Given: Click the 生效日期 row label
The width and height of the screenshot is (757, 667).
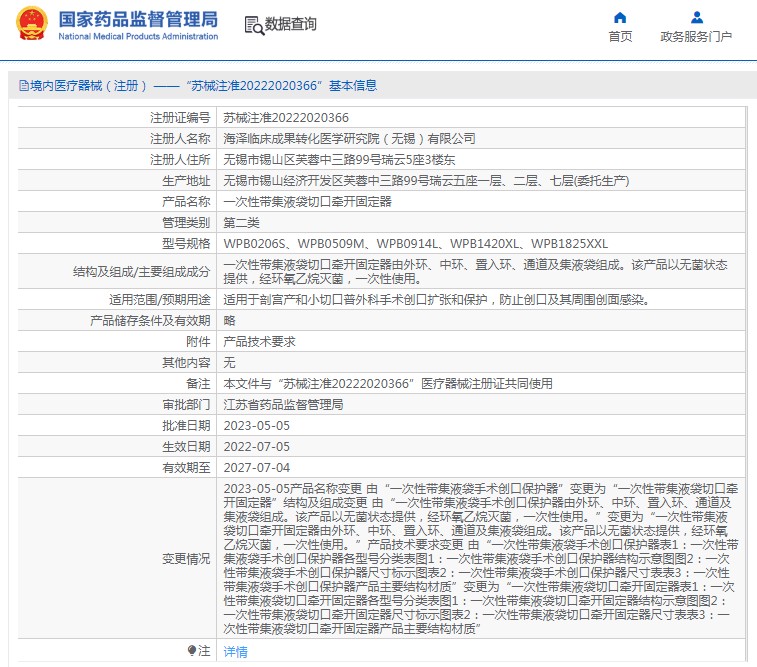Looking at the screenshot, I should click(x=186, y=447).
